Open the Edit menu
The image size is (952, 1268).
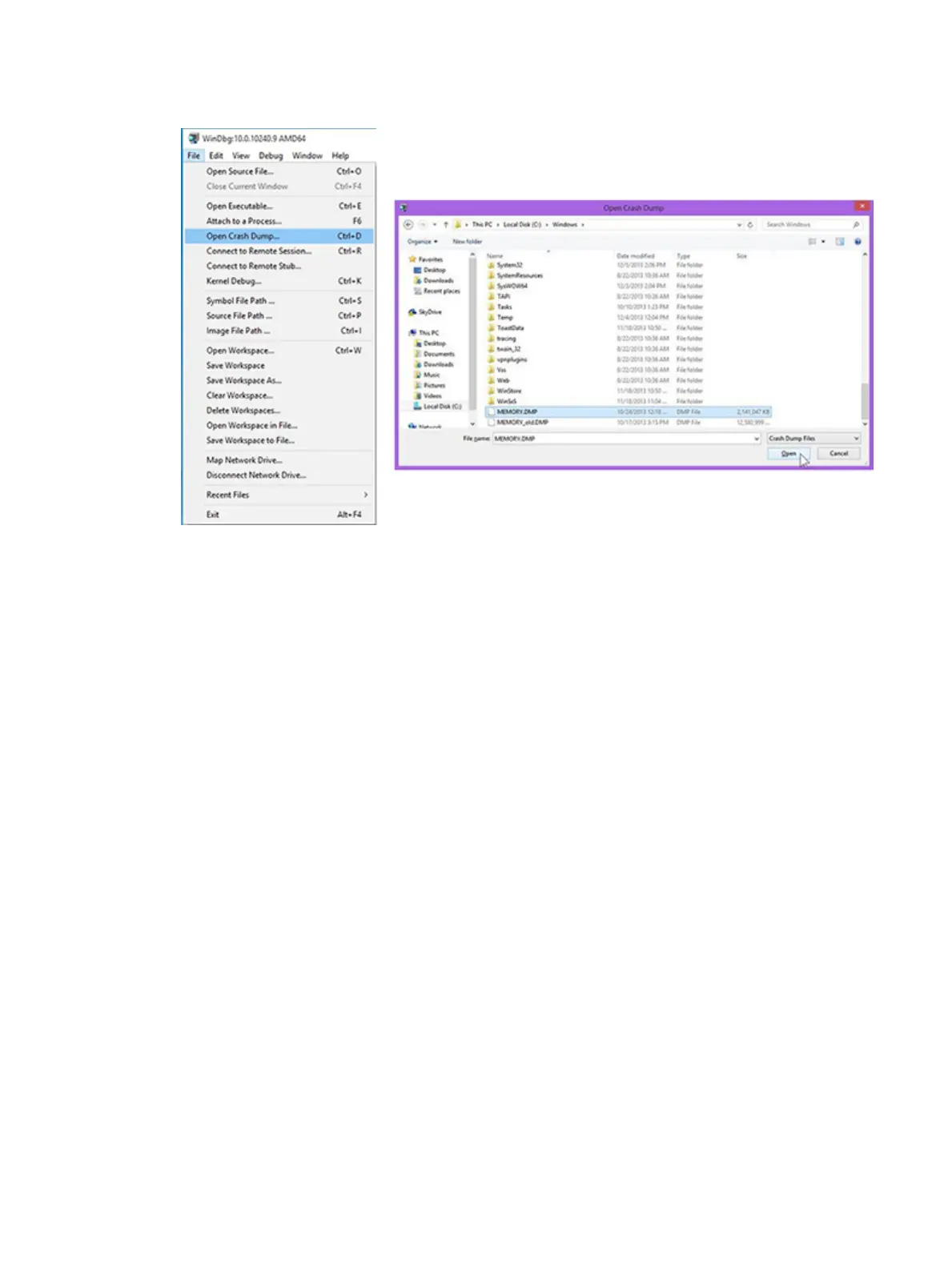pos(216,155)
